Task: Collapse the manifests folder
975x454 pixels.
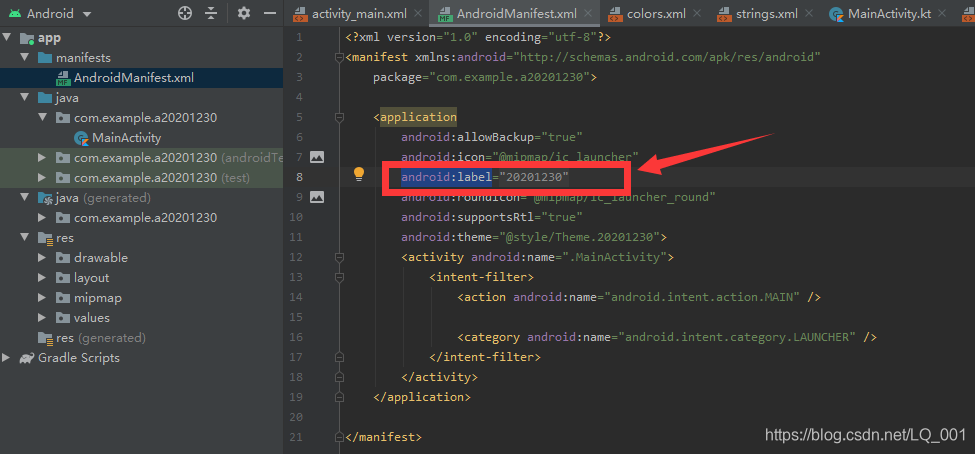Action: [x=25, y=58]
